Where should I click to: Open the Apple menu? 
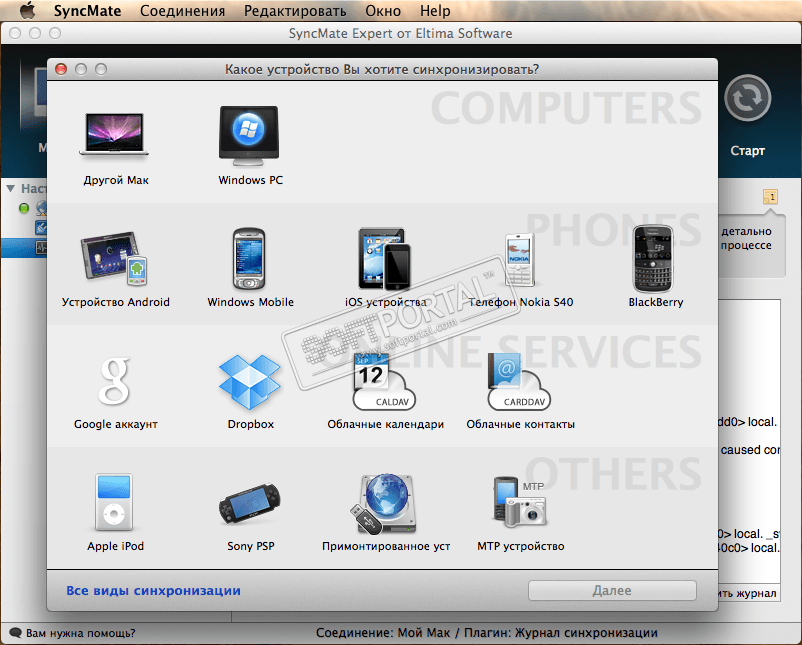tap(28, 10)
